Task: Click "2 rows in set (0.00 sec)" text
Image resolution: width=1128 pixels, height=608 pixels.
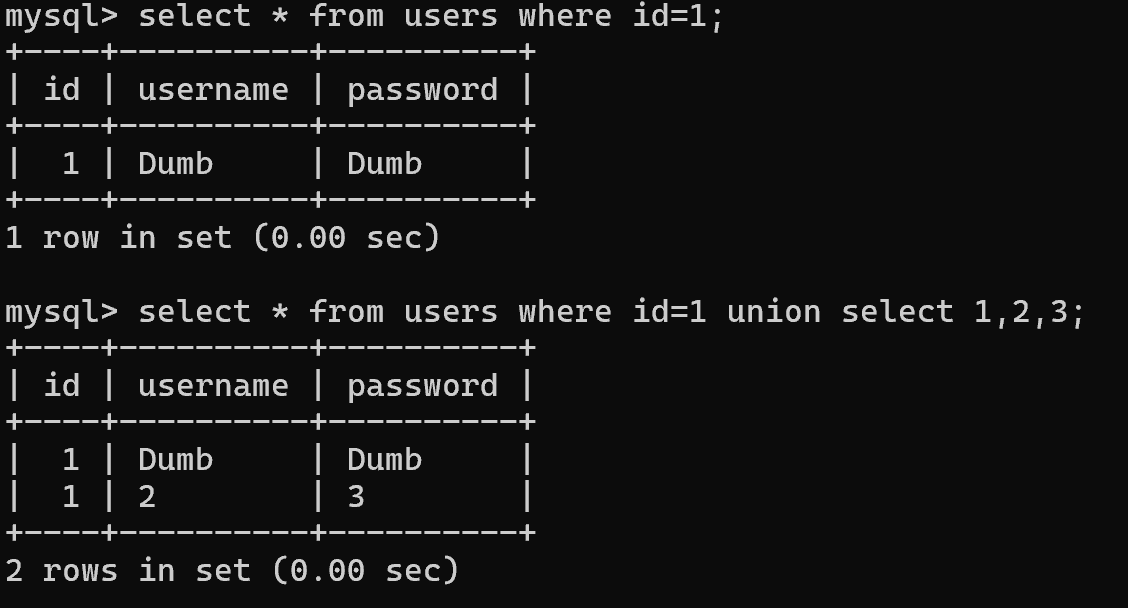Action: click(x=232, y=571)
